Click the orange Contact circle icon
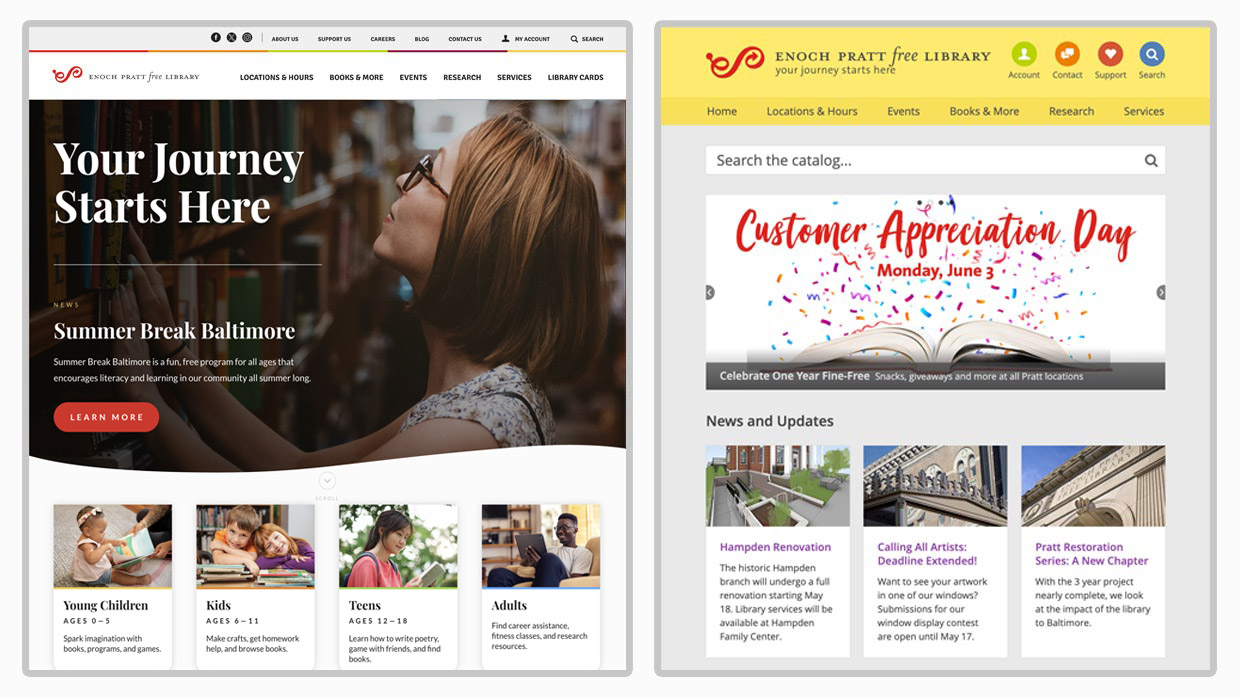 click(x=1067, y=54)
